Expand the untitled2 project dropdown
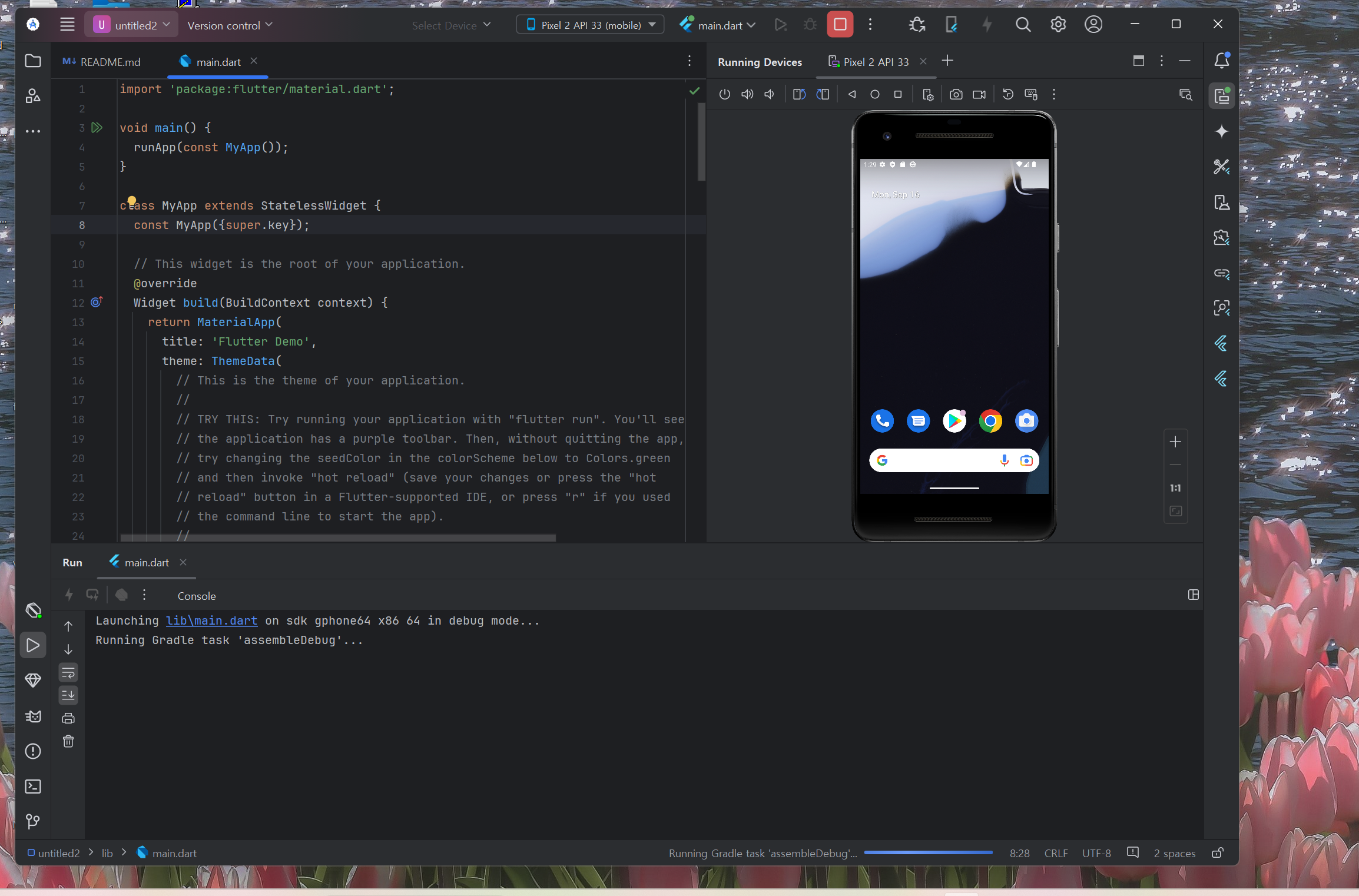 tap(131, 25)
